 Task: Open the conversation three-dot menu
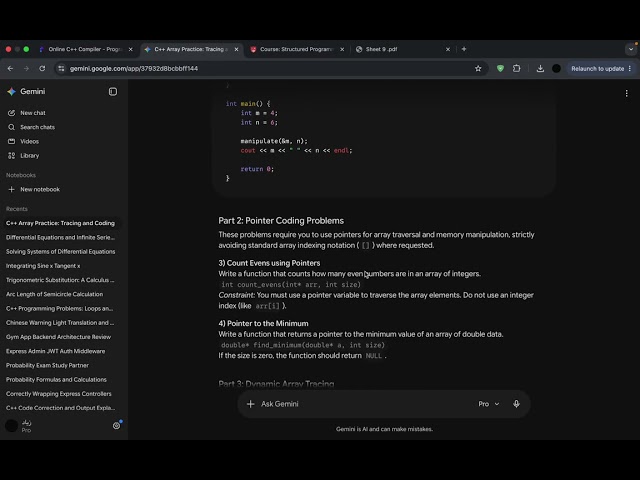coord(627,93)
